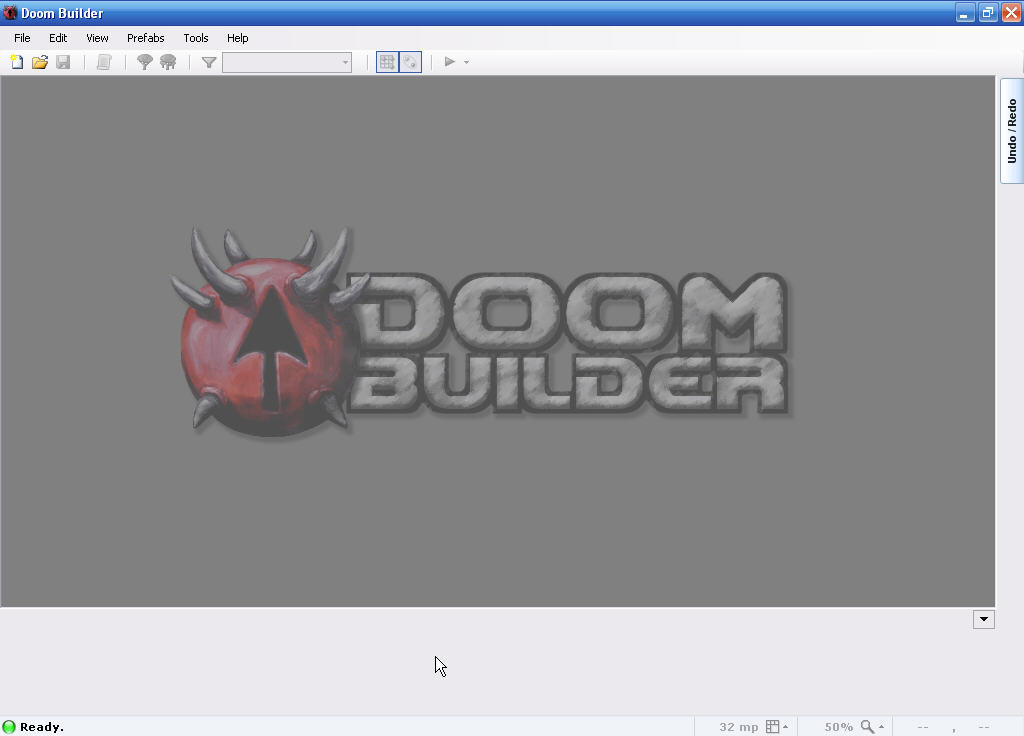Click the info panel collapse arrow button
The height and width of the screenshot is (736, 1024).
(983, 619)
